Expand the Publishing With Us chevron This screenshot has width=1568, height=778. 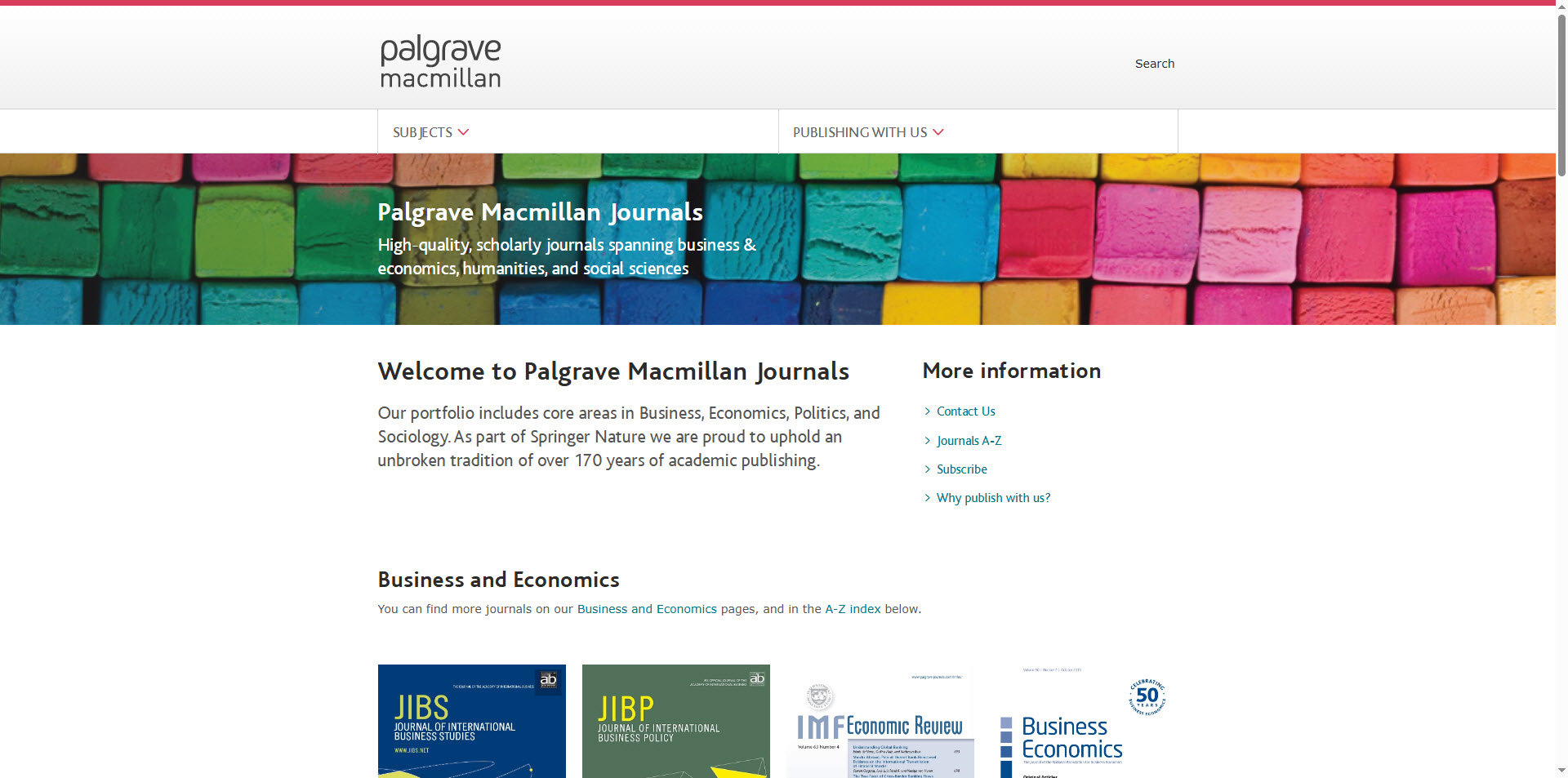tap(938, 132)
